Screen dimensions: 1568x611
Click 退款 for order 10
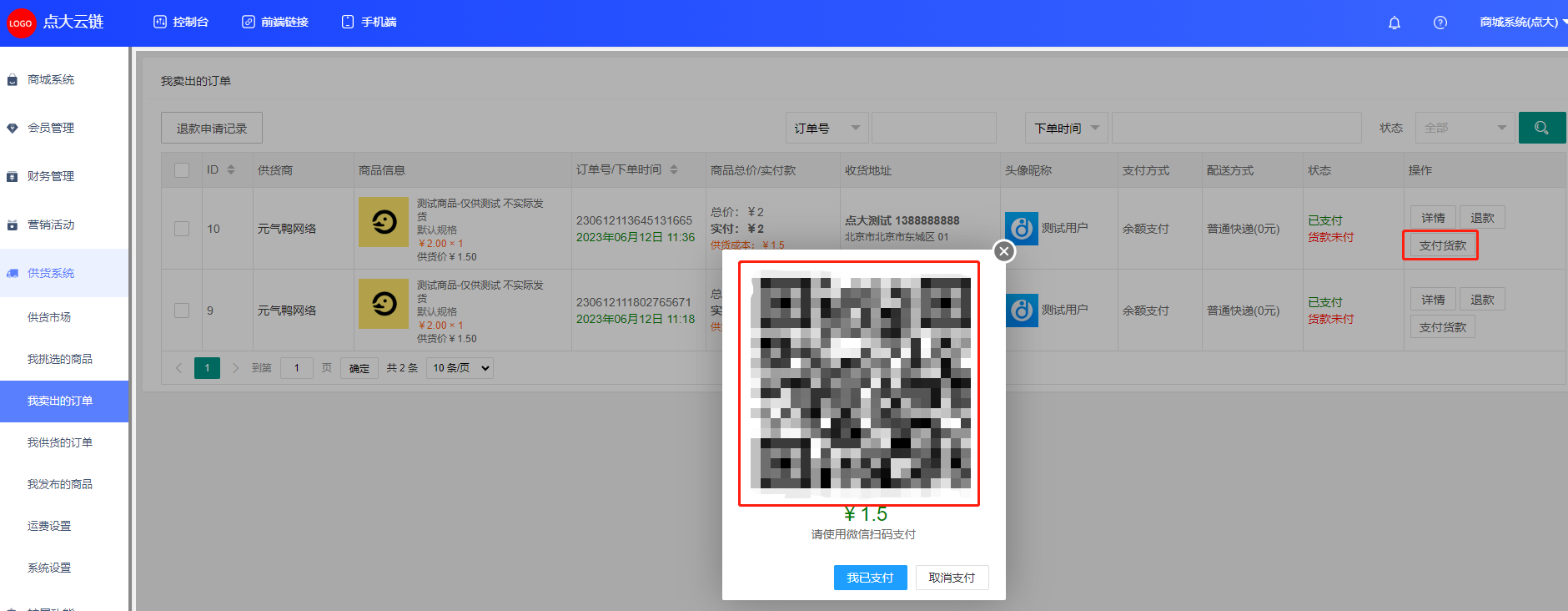click(x=1482, y=218)
